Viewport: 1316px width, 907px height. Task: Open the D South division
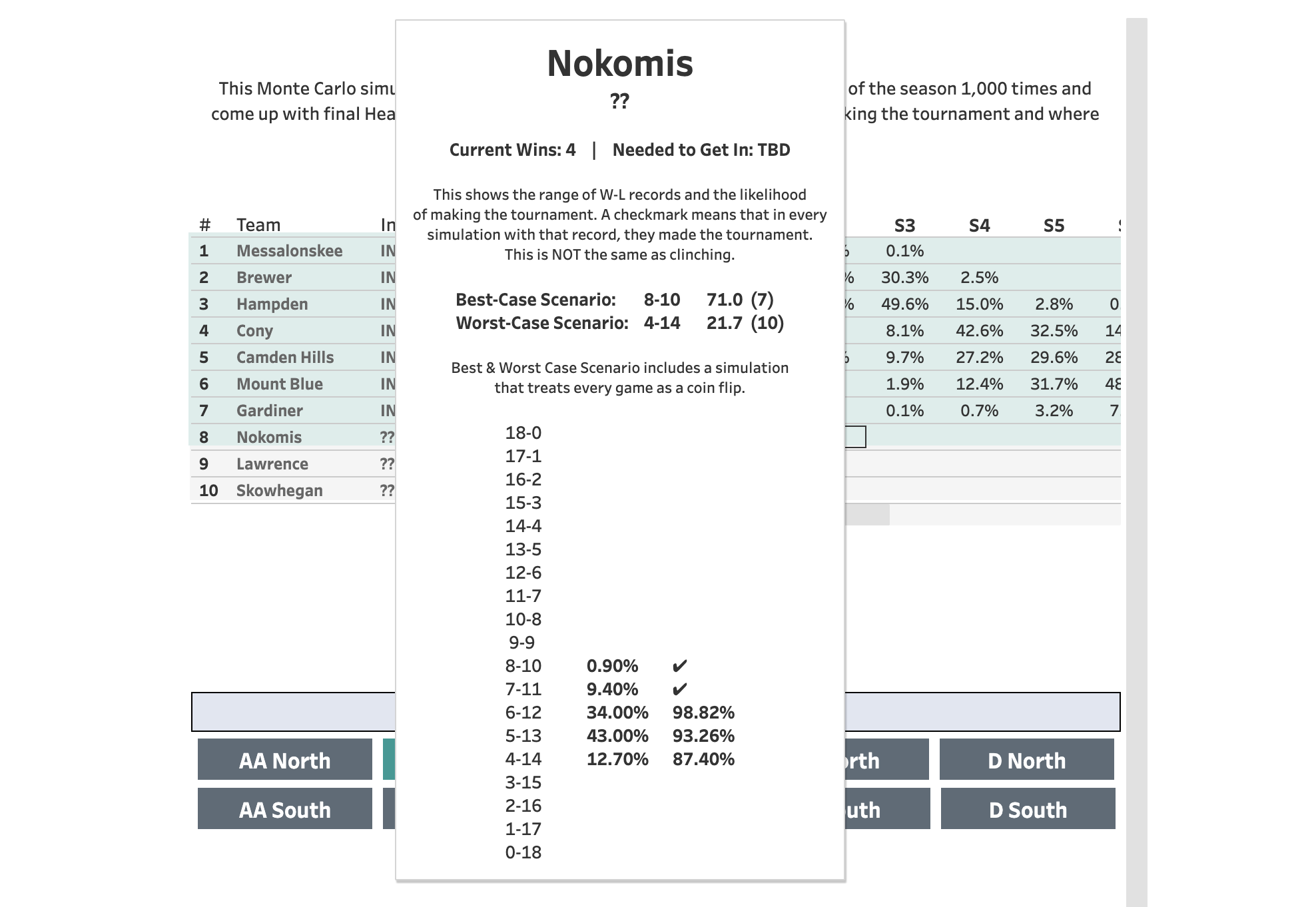tap(1028, 809)
